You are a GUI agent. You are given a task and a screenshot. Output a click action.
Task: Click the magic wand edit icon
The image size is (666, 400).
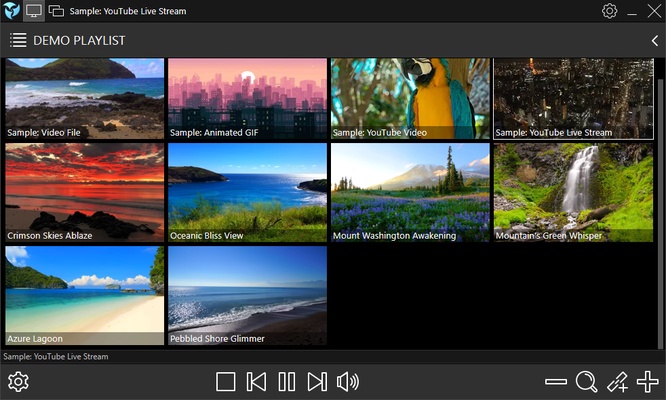click(618, 382)
